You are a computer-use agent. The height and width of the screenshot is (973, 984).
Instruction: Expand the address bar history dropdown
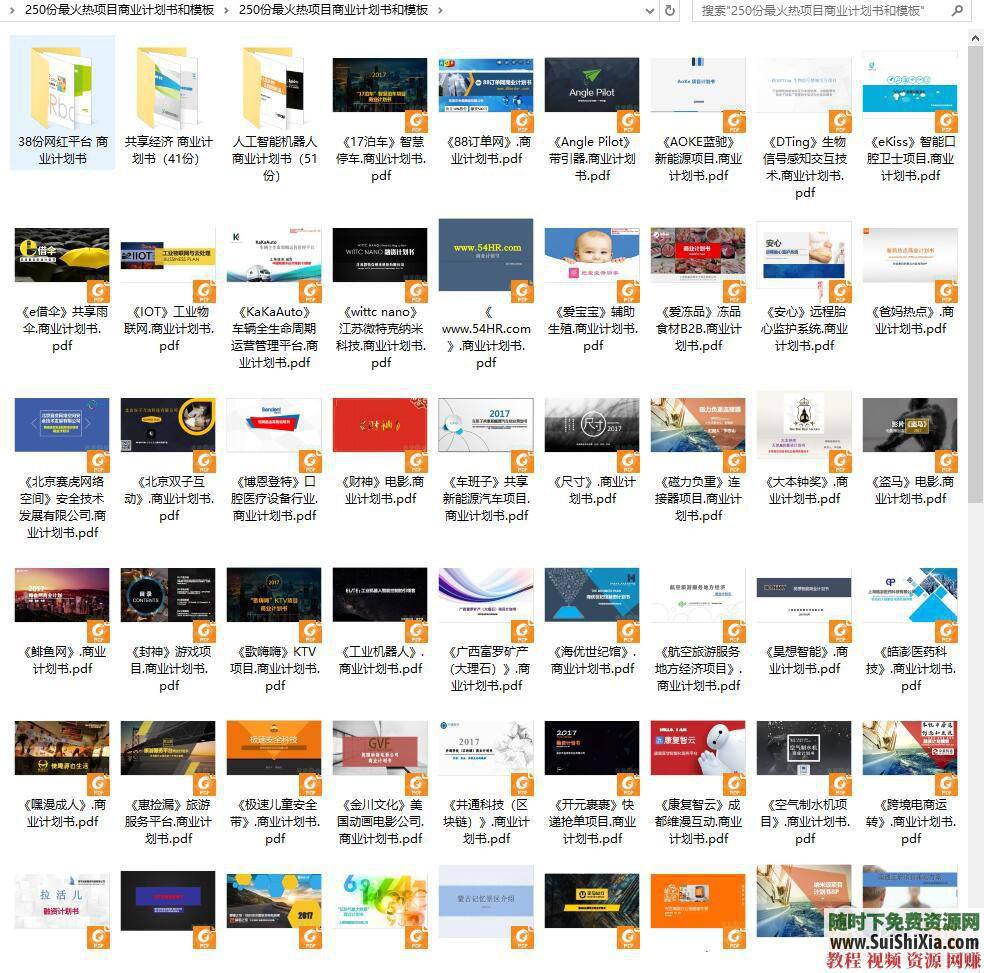(650, 11)
